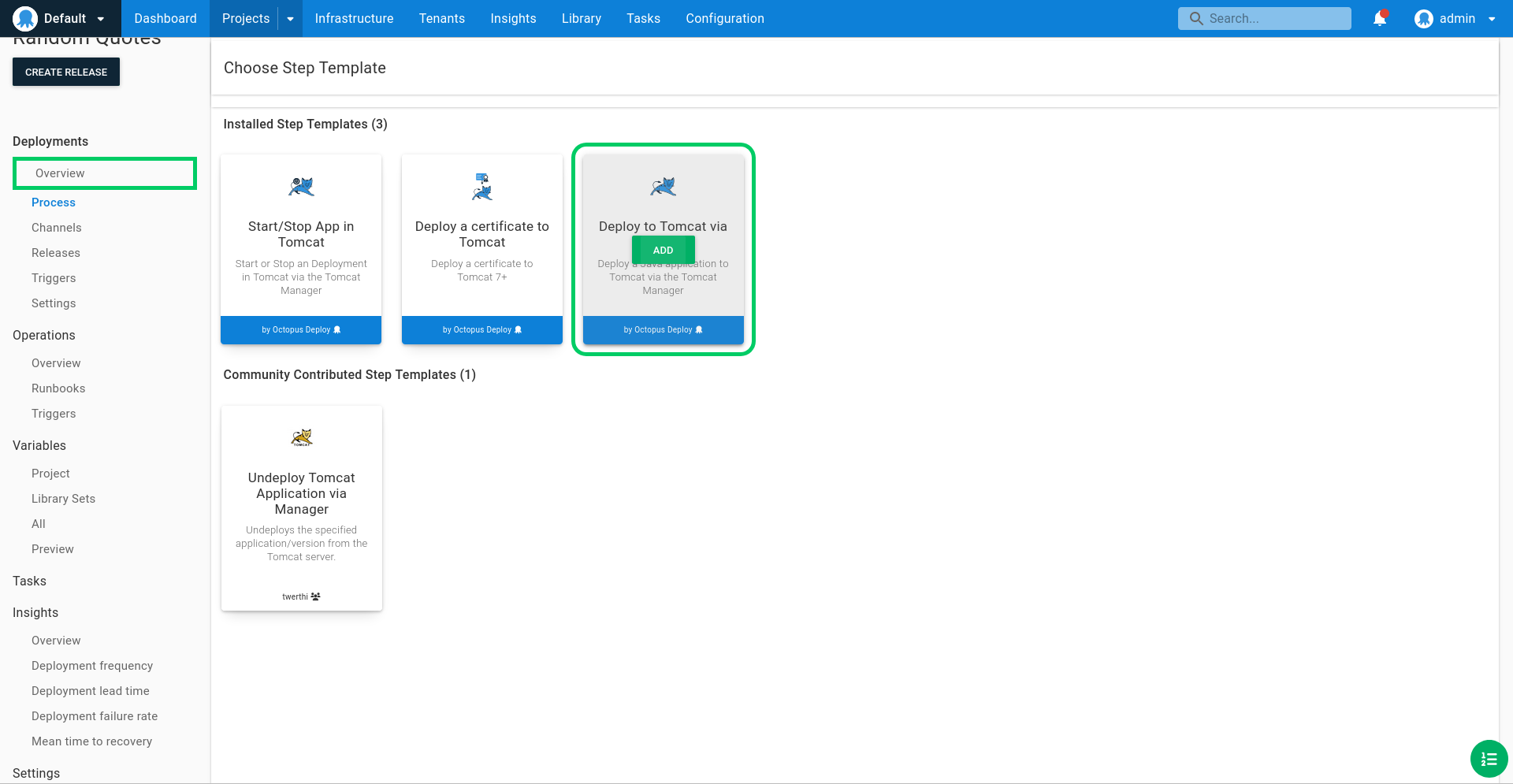Open All variables in sidebar
This screenshot has height=784, width=1513.
pos(39,524)
